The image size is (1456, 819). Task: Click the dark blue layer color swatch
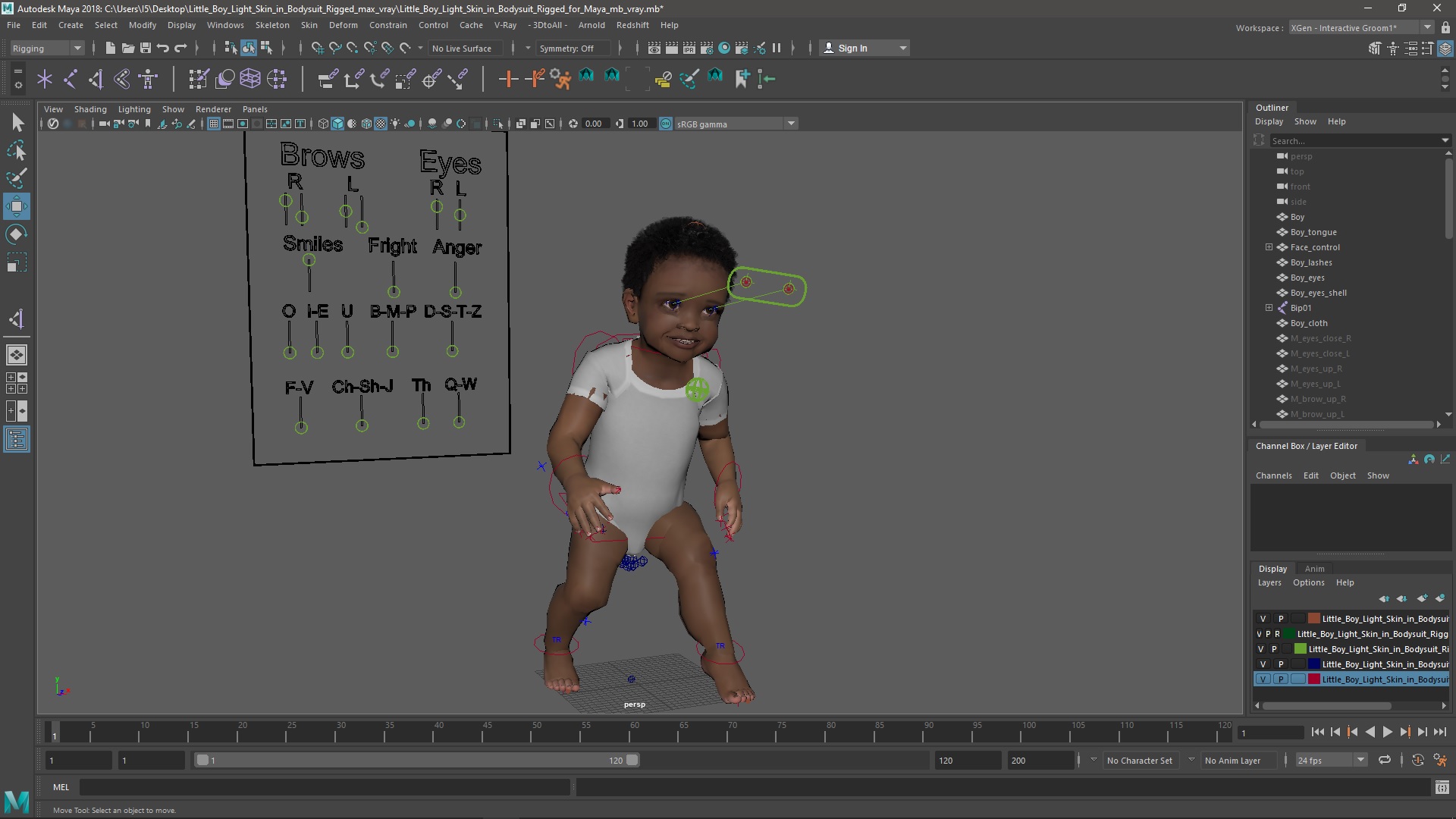point(1314,664)
